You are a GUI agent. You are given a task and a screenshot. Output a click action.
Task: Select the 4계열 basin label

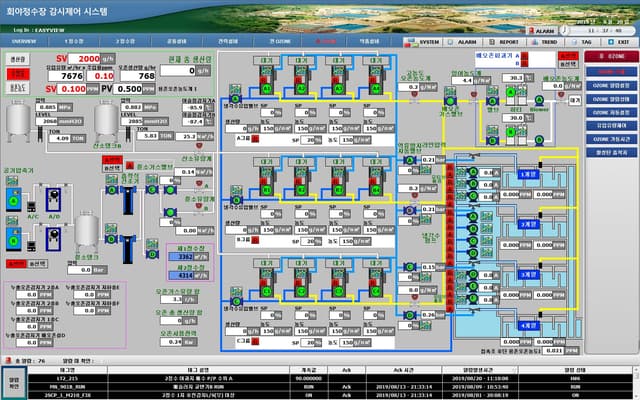(x=529, y=326)
